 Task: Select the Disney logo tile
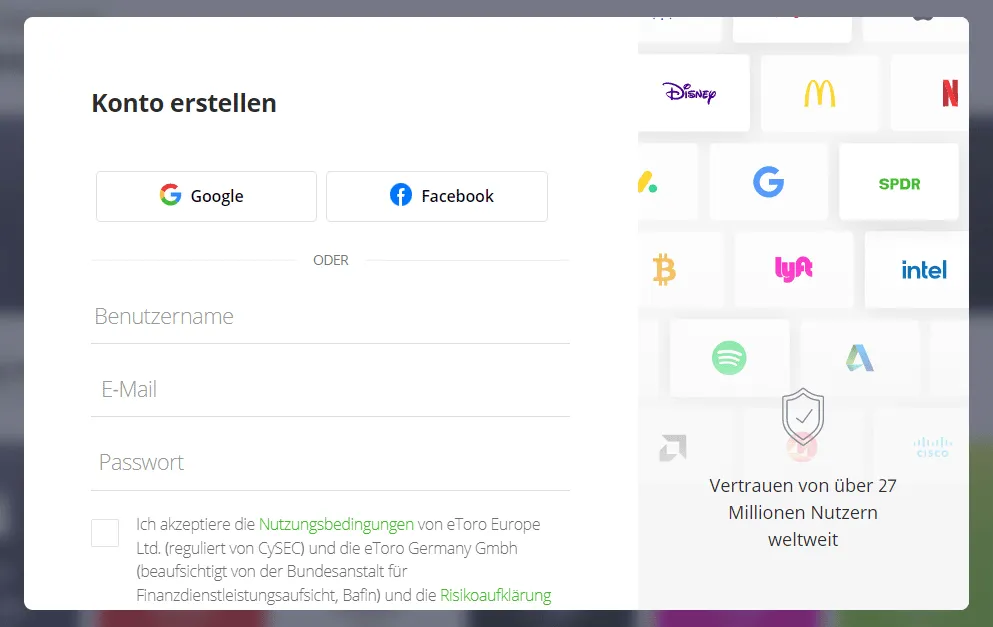(x=692, y=92)
